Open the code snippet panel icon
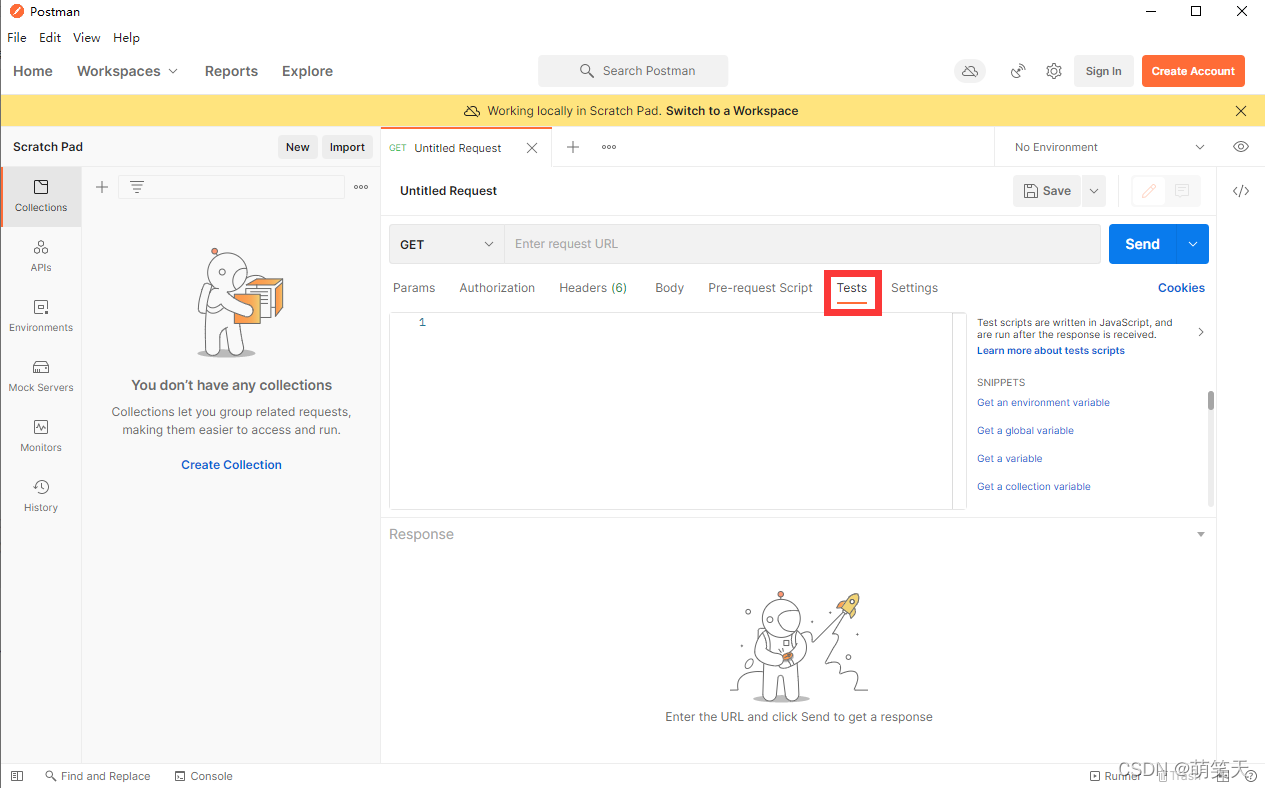The height and width of the screenshot is (788, 1265). click(1241, 191)
